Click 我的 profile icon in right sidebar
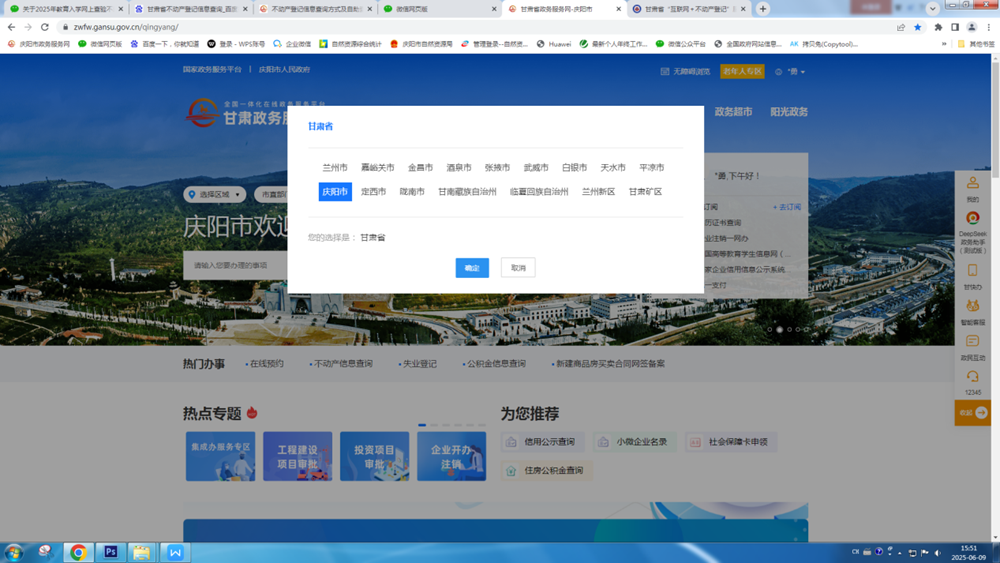 pos(973,189)
